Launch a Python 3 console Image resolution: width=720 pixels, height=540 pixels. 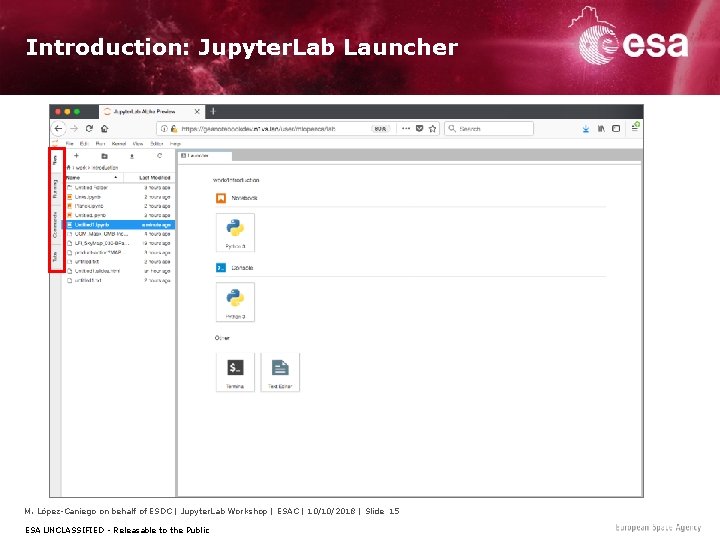(235, 302)
